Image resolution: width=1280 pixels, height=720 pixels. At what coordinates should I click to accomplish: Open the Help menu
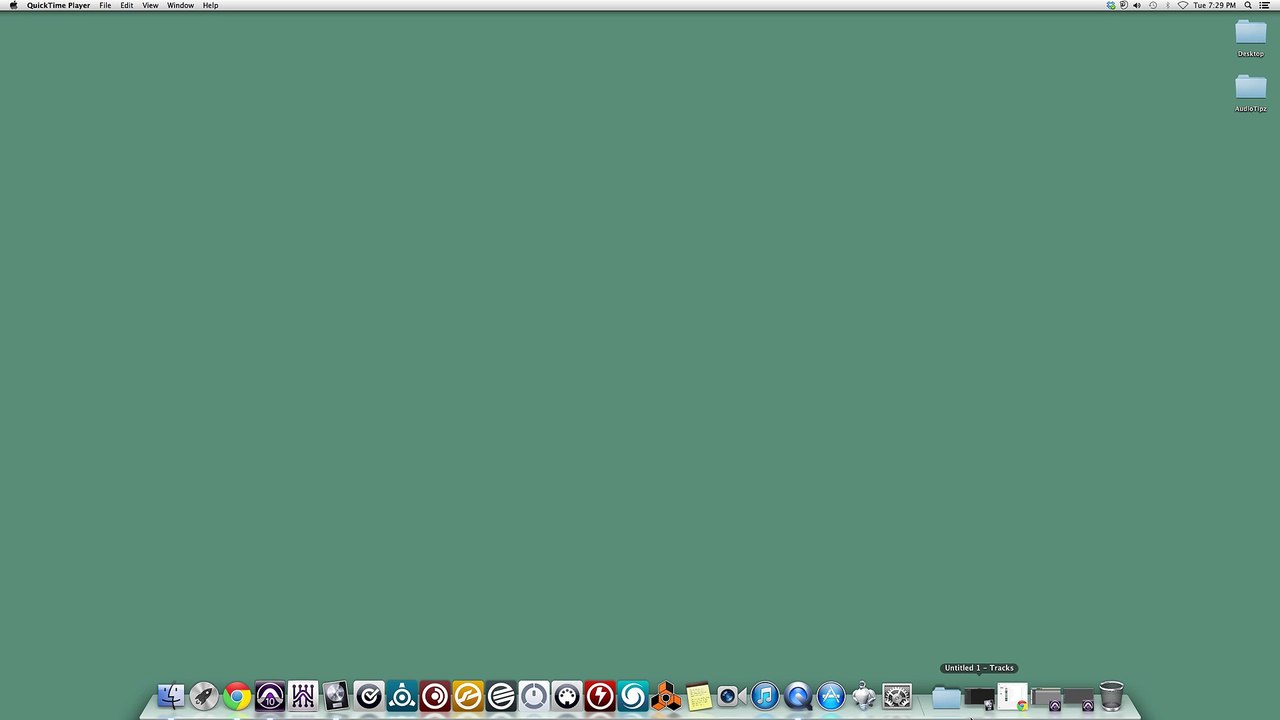pos(211,5)
